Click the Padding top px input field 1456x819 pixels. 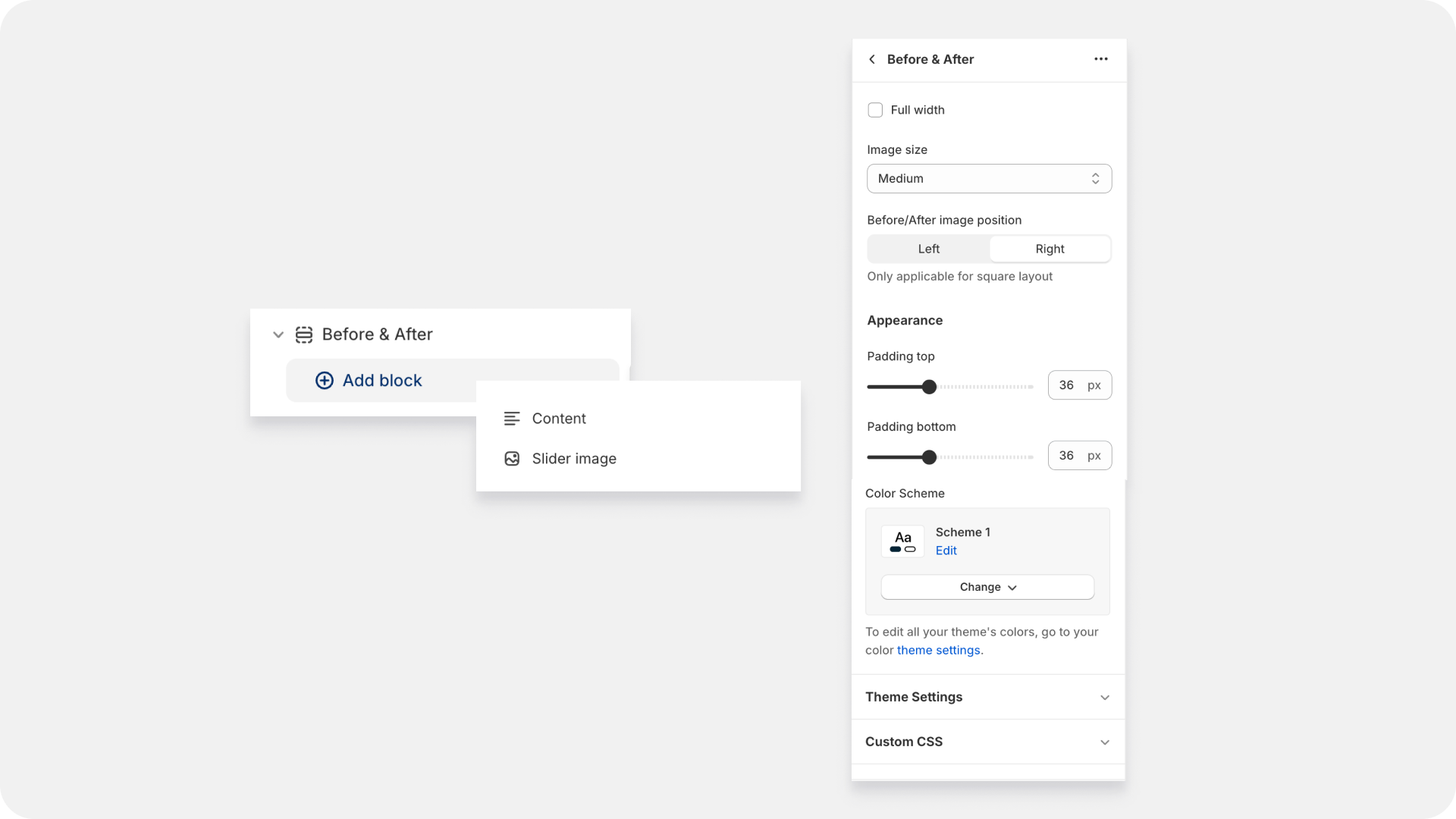coord(1079,385)
